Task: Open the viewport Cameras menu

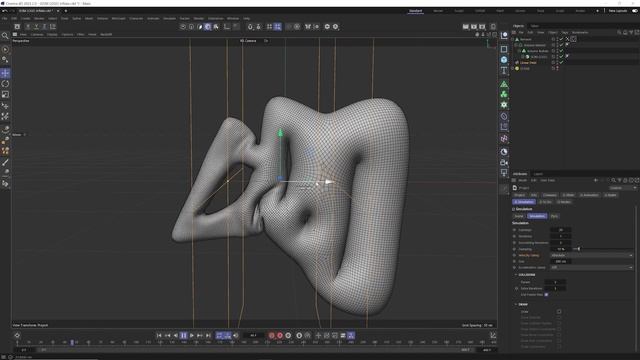Action: click(x=37, y=35)
